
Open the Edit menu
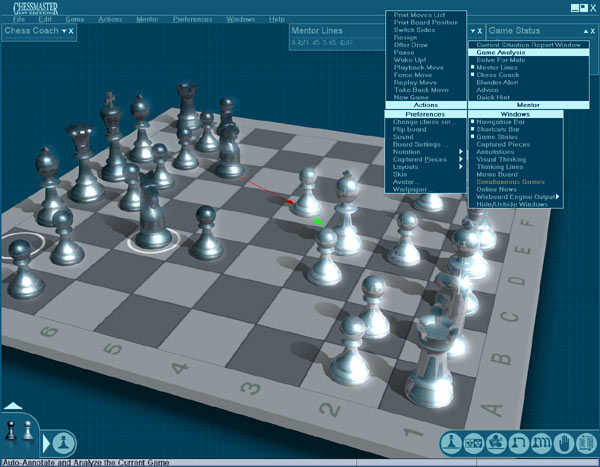45,19
